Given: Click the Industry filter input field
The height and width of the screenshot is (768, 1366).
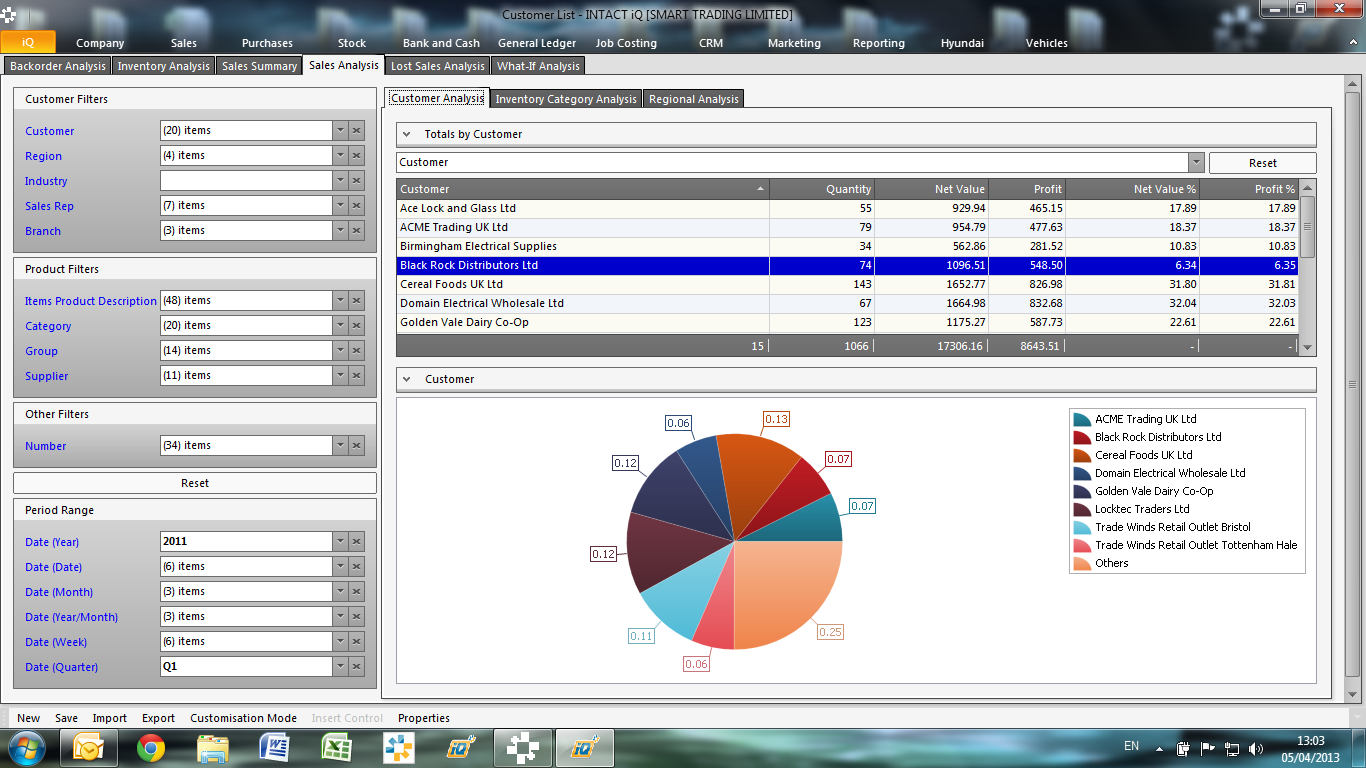Looking at the screenshot, I should [x=246, y=180].
